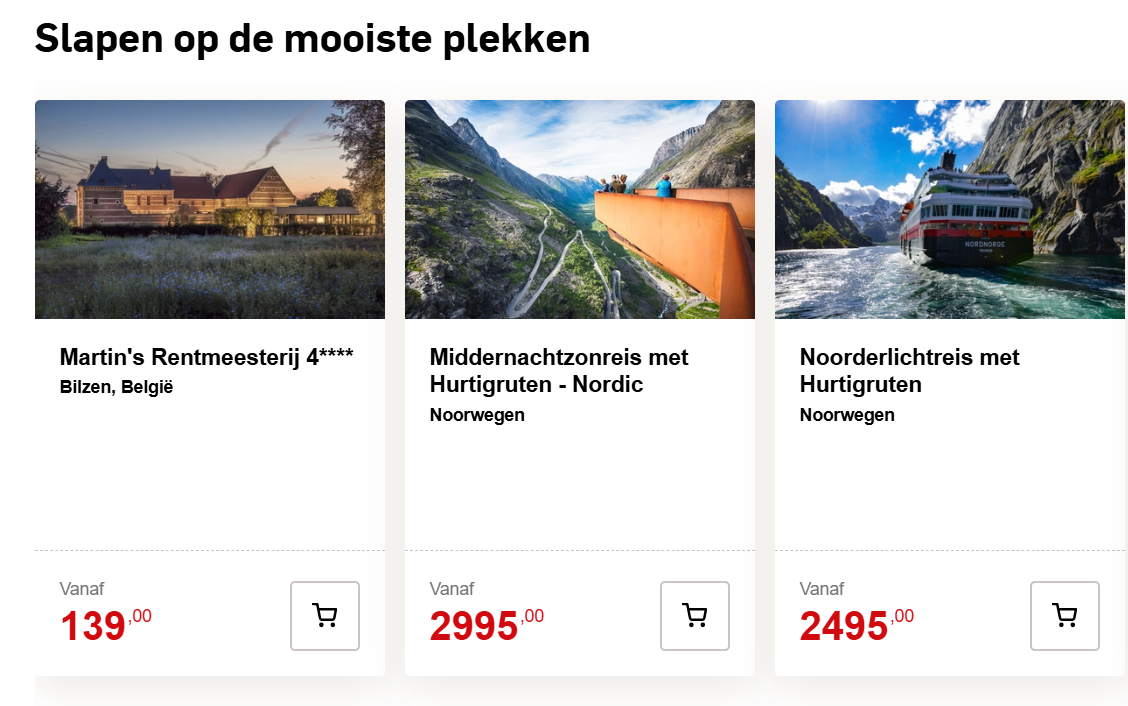Screen dimensions: 1128x706
Task: Click the 2995,00 price
Action: [x=486, y=626]
